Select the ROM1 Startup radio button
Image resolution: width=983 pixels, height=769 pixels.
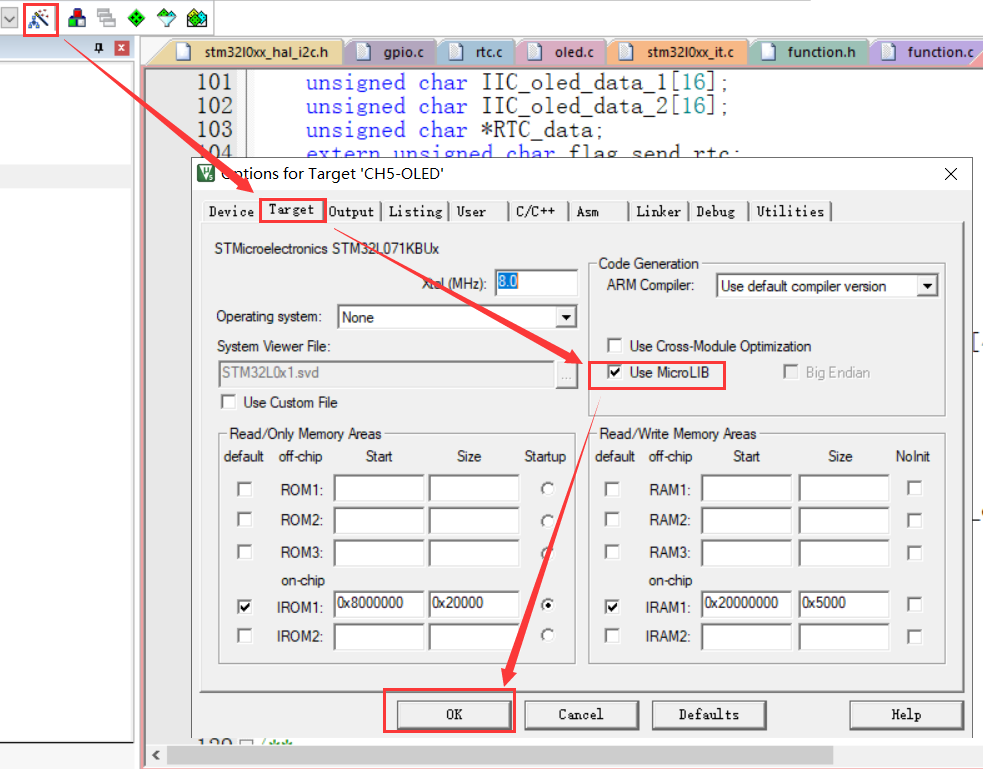(547, 489)
